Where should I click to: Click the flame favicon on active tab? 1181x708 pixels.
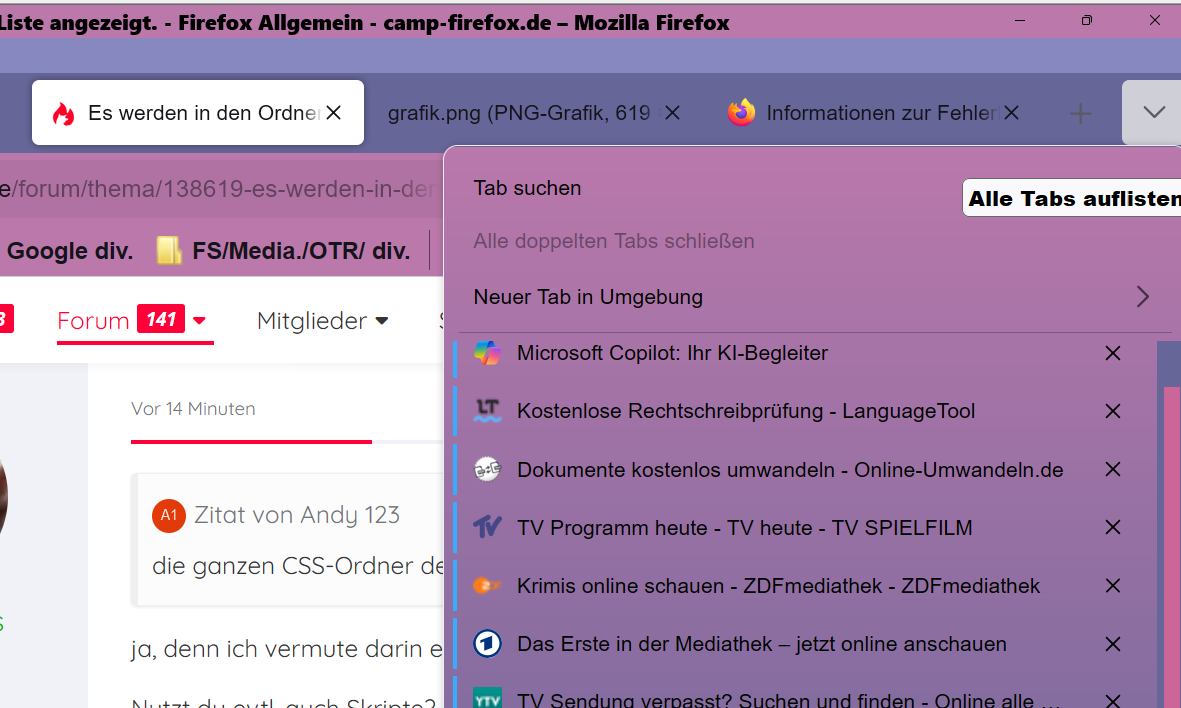coord(63,114)
